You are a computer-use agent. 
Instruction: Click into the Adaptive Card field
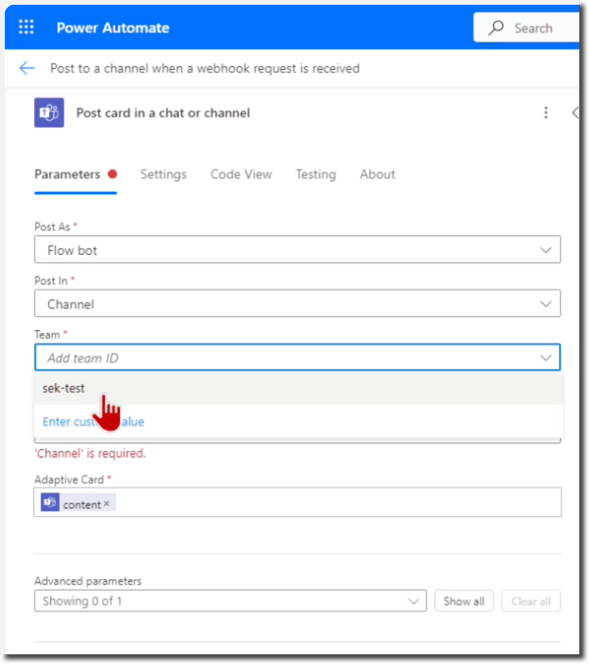(297, 502)
